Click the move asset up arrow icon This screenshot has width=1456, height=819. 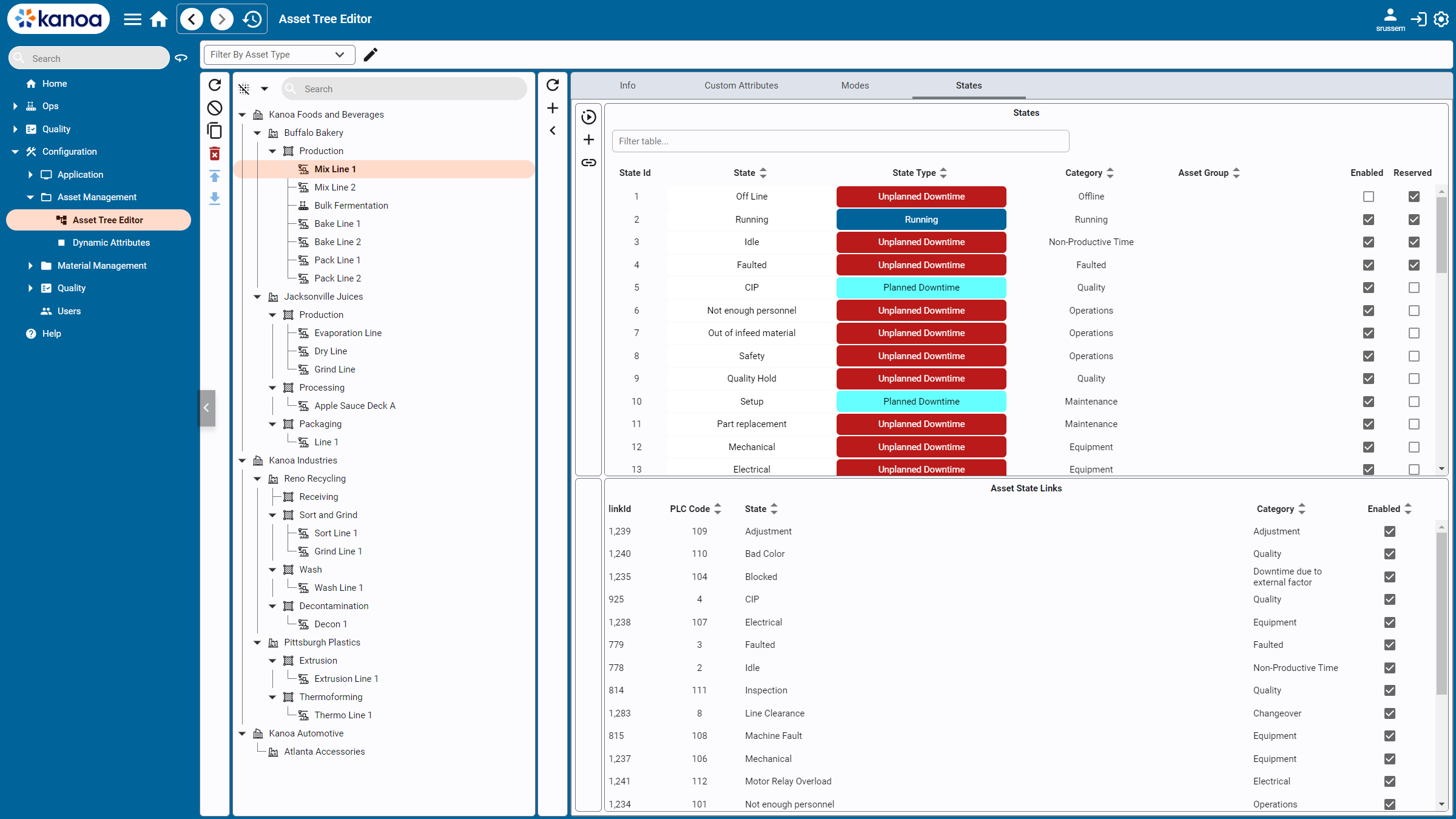pyautogui.click(x=215, y=177)
